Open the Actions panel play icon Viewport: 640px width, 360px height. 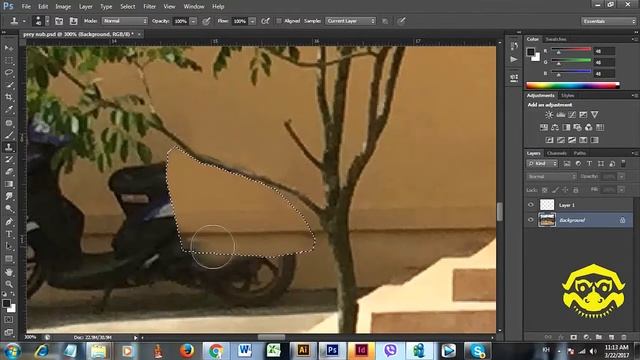point(514,60)
